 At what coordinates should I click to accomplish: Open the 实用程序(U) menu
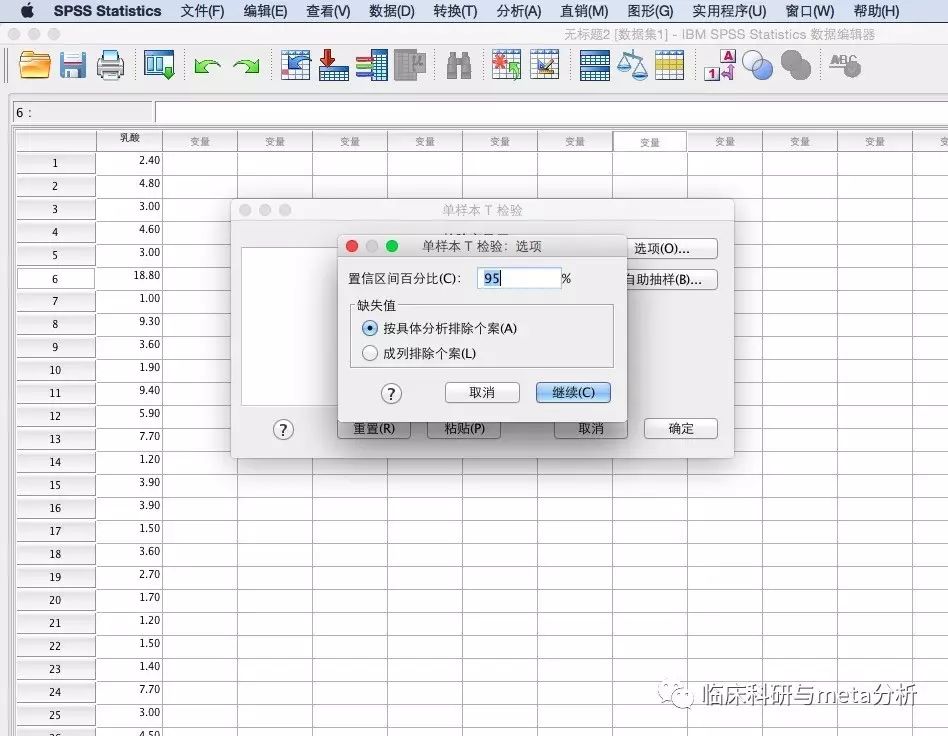[x=729, y=11]
